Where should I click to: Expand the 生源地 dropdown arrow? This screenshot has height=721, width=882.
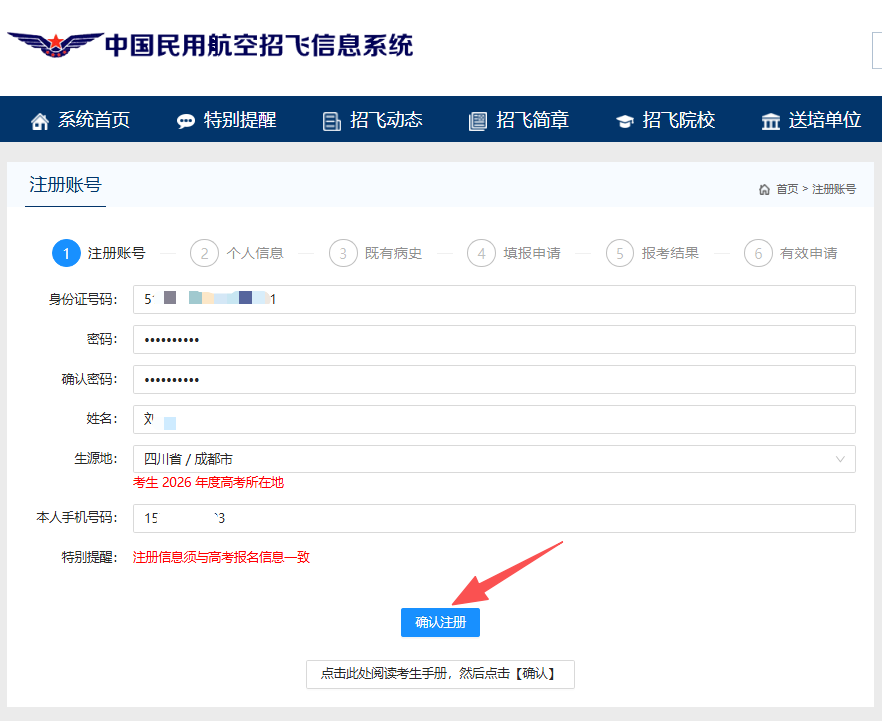(x=839, y=459)
